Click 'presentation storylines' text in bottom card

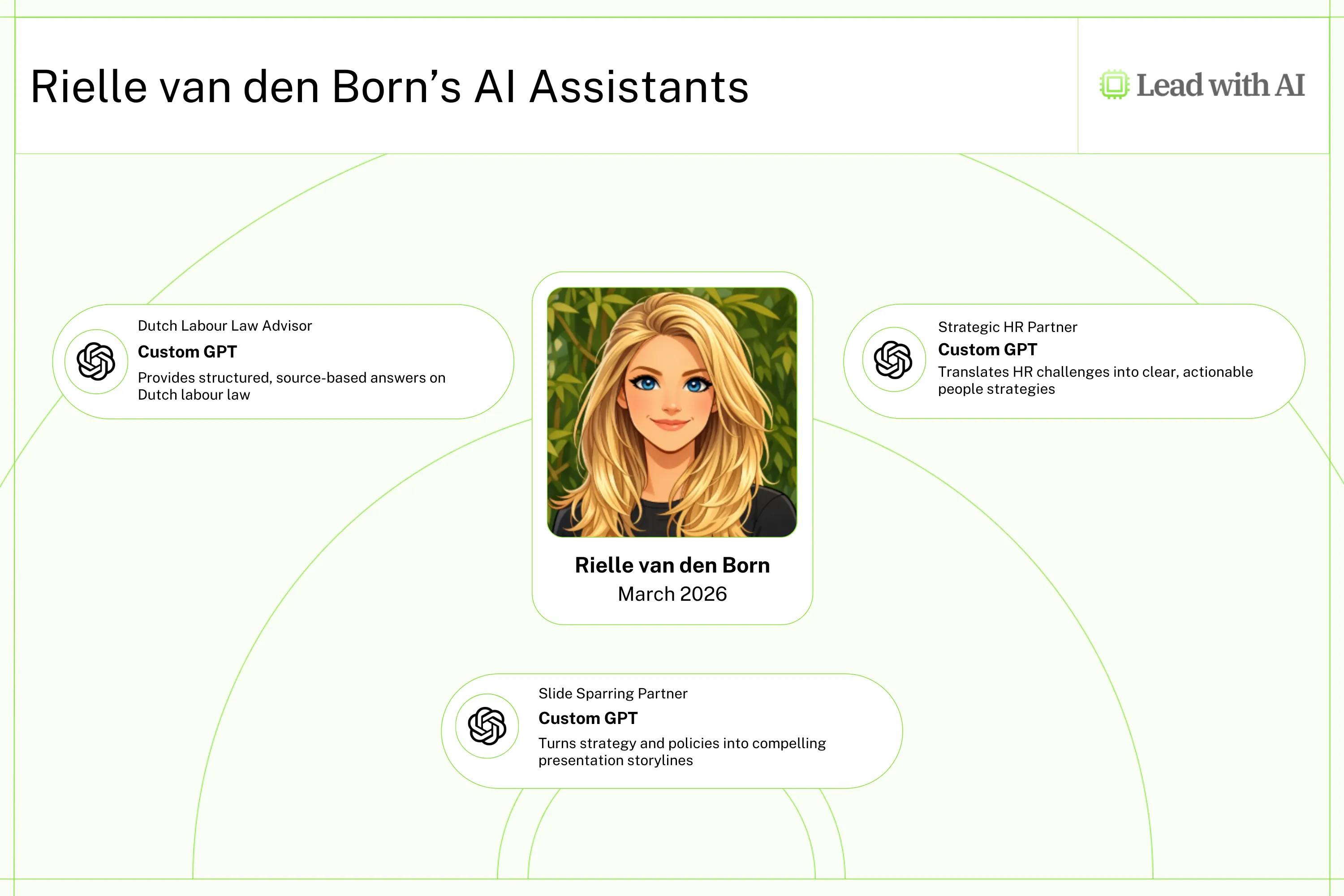pyautogui.click(x=616, y=761)
